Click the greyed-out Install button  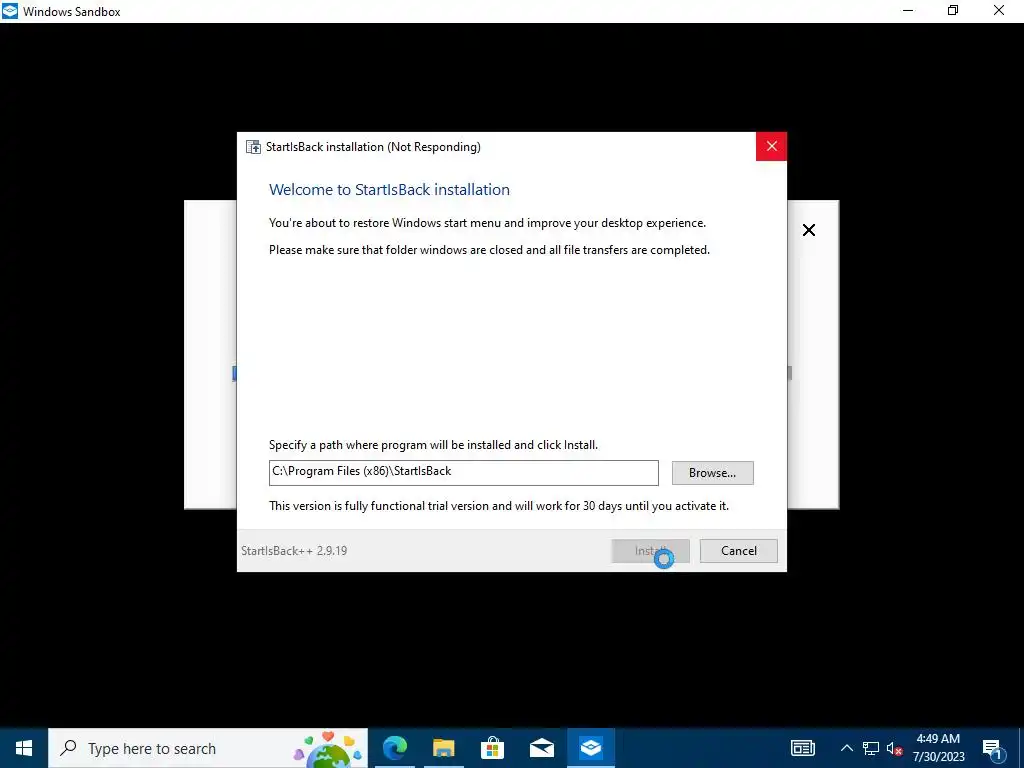click(650, 551)
